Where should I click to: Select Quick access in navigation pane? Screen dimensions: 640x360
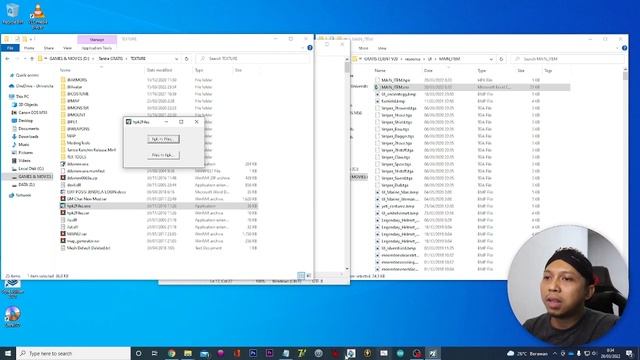[x=27, y=76]
